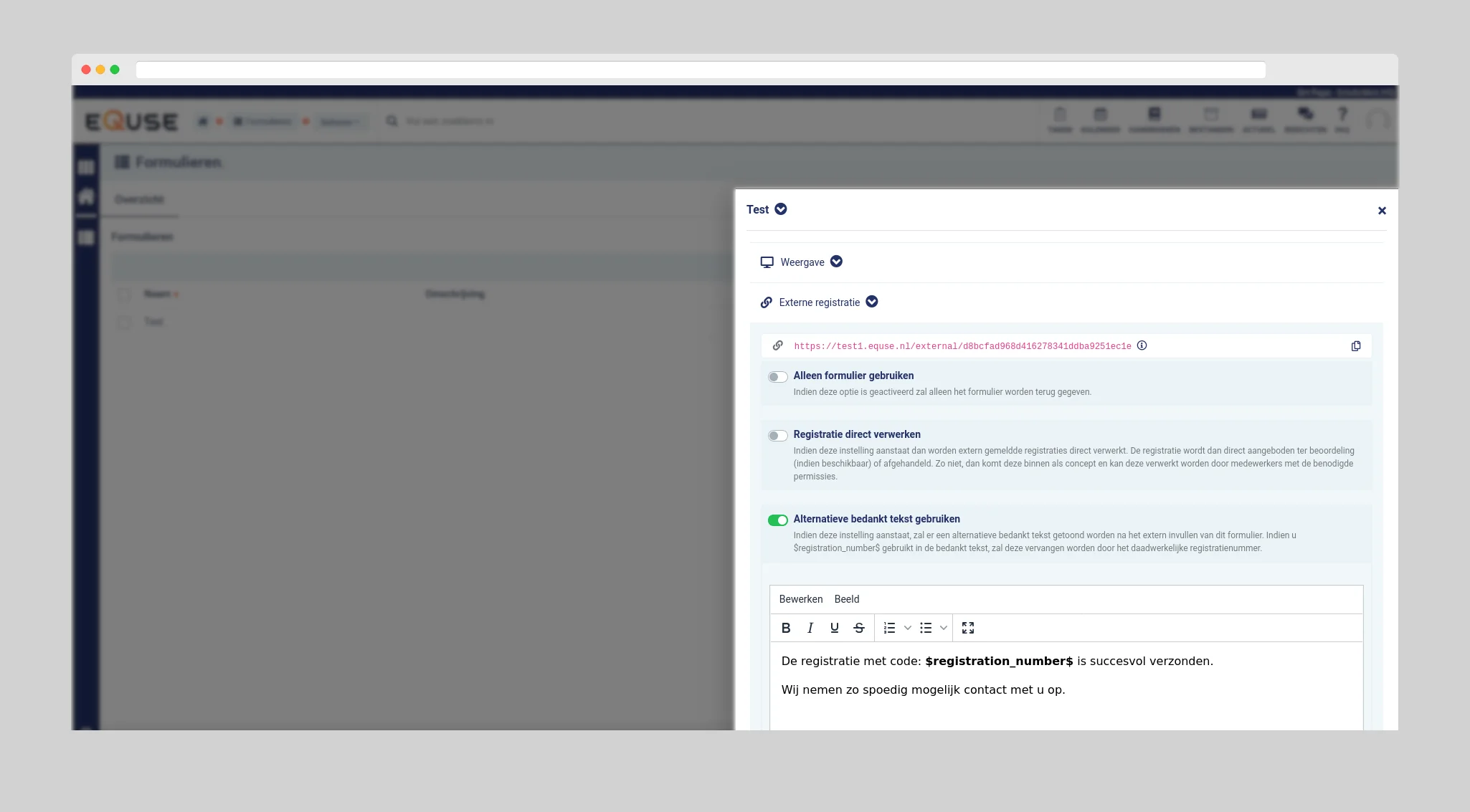Screen dimensions: 1470x812
Task: Insert a numbered list
Action: [x=890, y=628]
